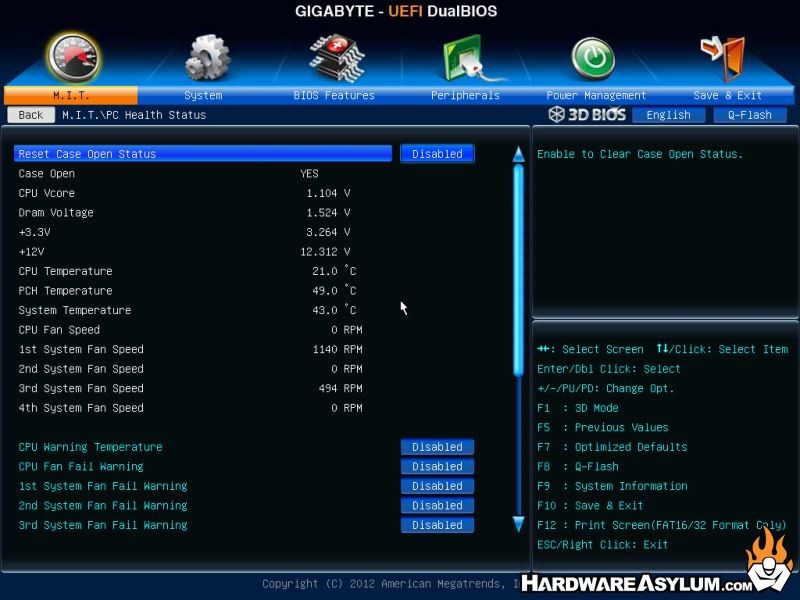Click the F5 Previous Values help line

[x=603, y=427]
